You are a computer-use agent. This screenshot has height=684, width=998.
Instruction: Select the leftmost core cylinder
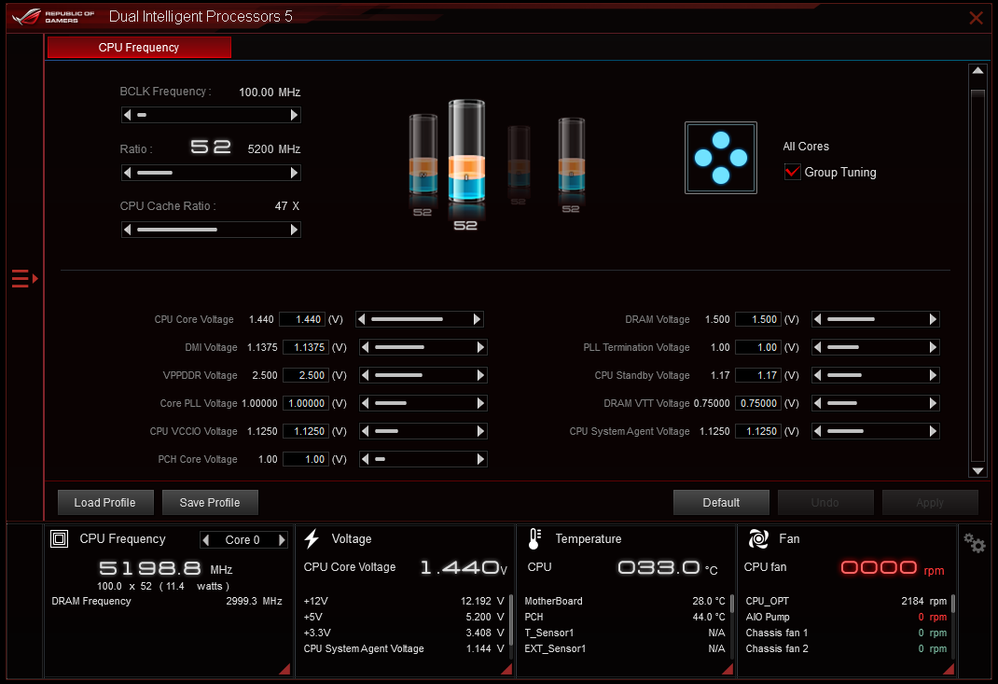[x=423, y=154]
